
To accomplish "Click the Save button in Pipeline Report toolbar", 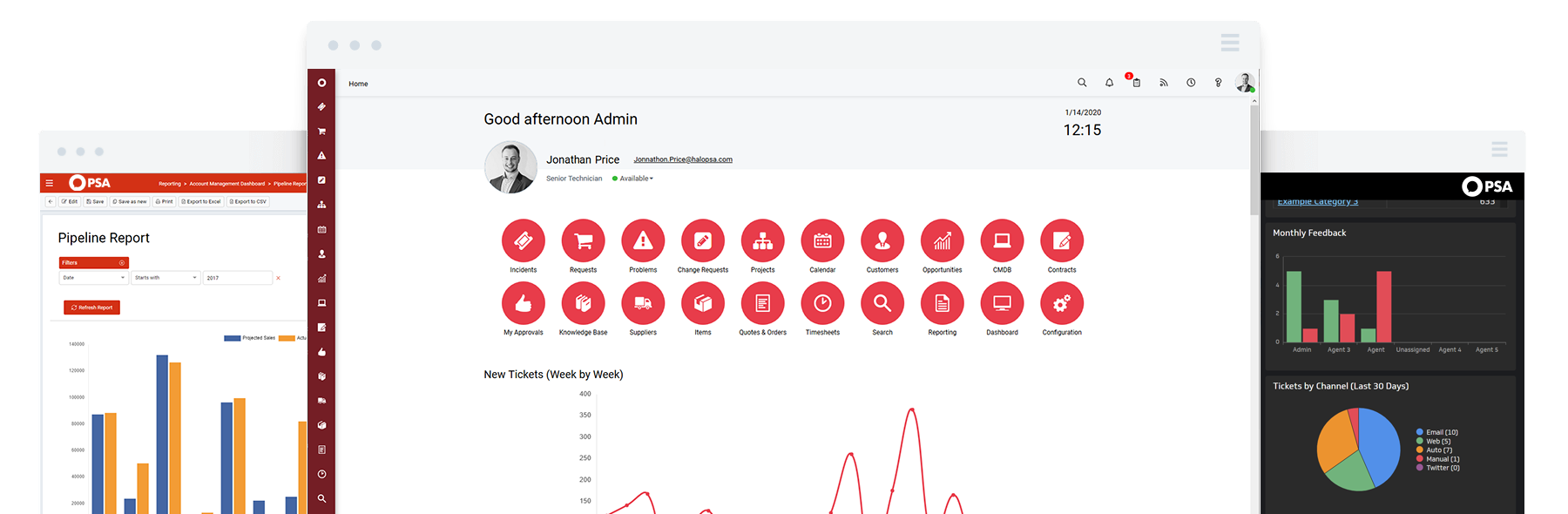I will tap(95, 201).
